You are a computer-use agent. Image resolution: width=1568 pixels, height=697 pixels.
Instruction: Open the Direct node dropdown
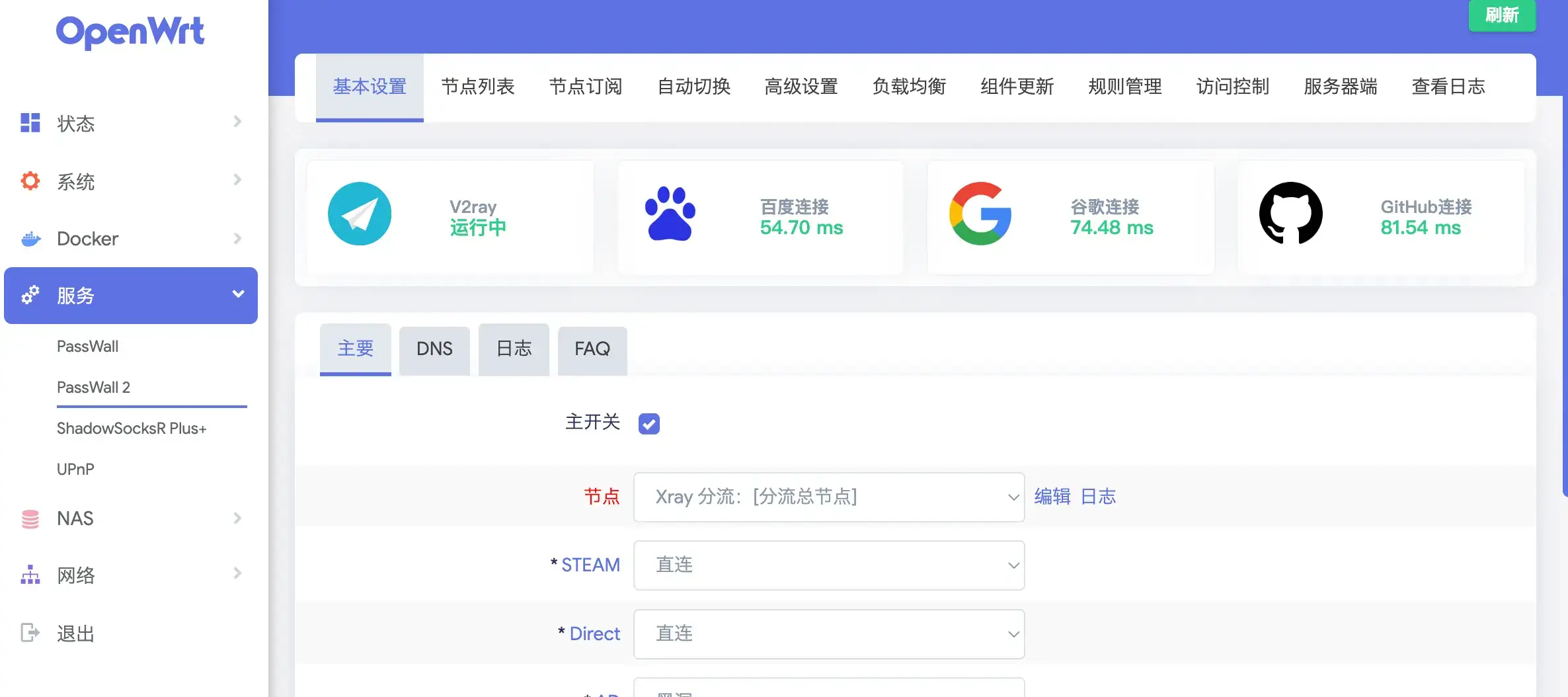(829, 634)
